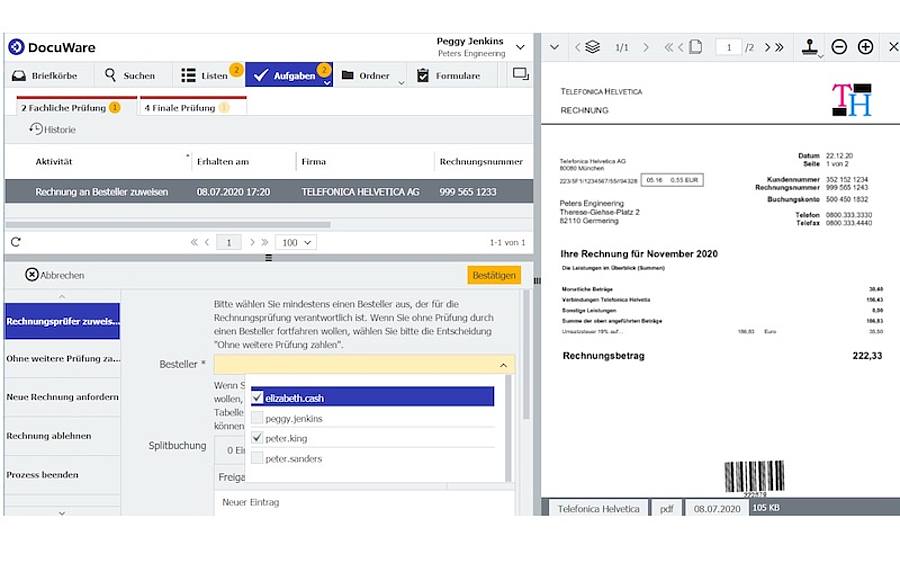Uncheck the elizabeth.cash checkbox
Viewport: 900px width, 563px height.
click(257, 397)
